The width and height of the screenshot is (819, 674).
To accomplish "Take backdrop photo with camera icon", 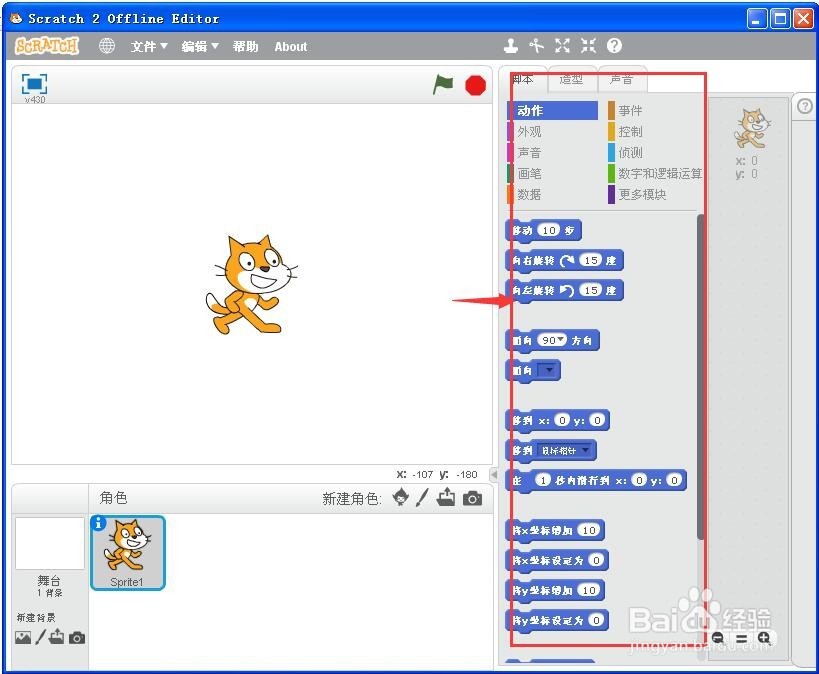I will pyautogui.click(x=77, y=638).
